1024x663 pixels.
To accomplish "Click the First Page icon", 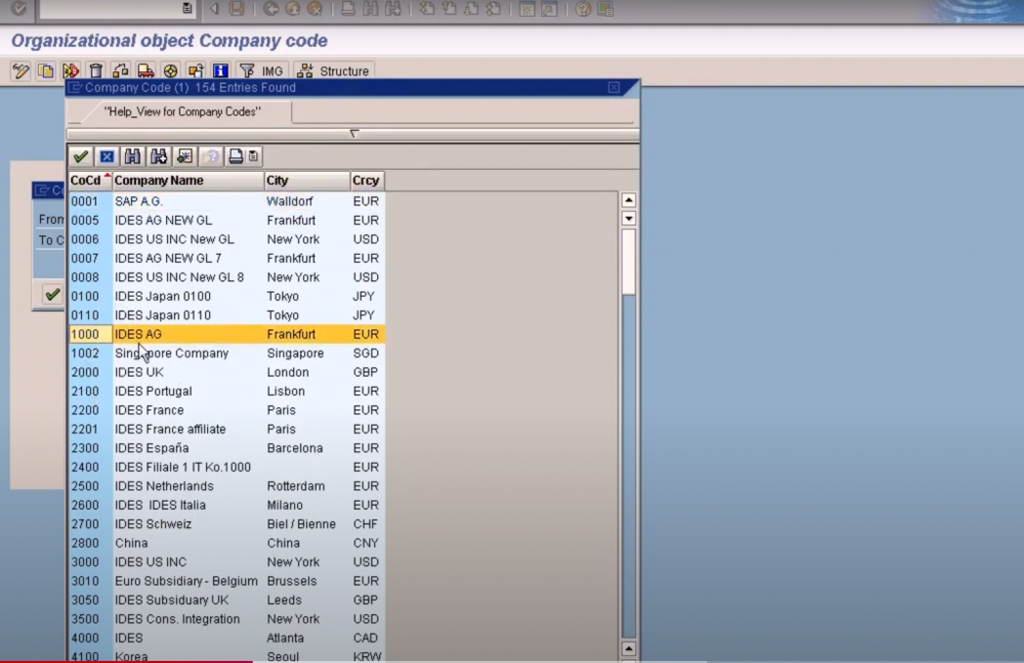I will [426, 8].
